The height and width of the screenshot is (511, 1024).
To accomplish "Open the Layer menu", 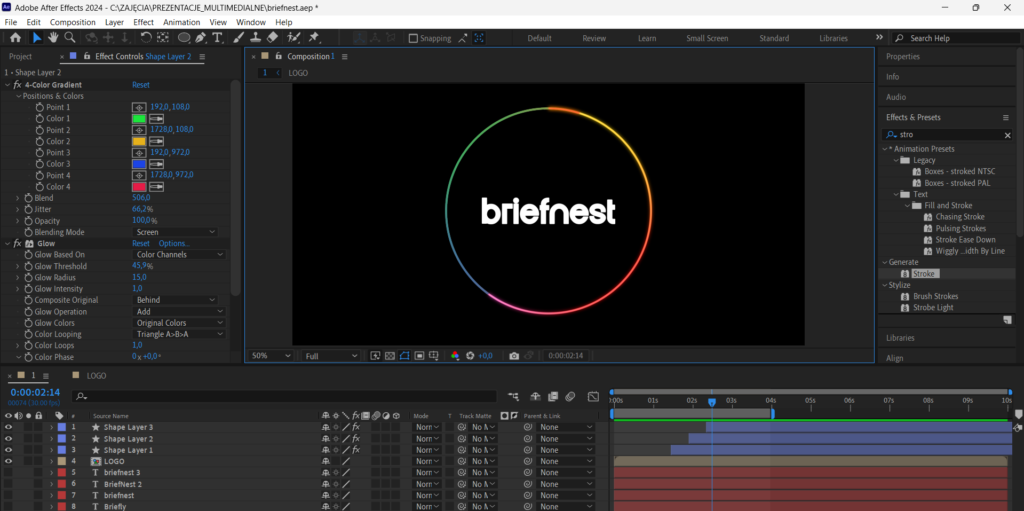I will point(114,22).
